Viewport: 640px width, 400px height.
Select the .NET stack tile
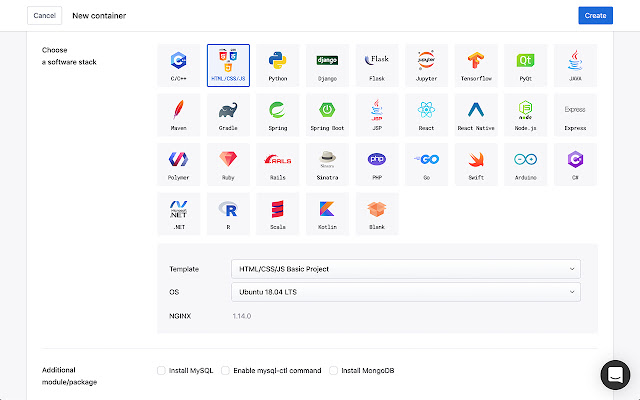(179, 214)
